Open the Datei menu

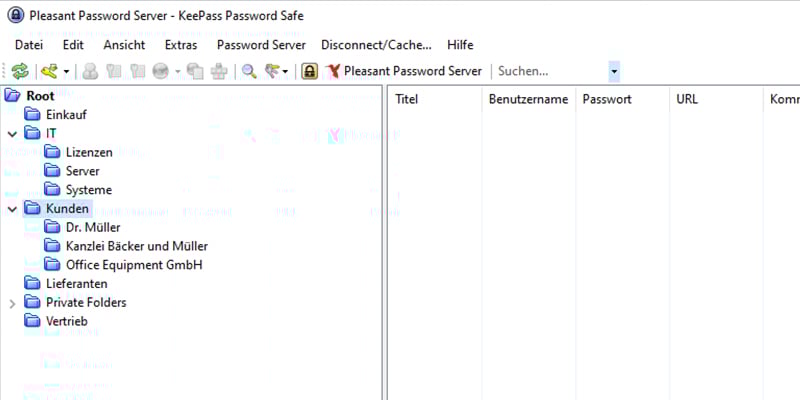(x=29, y=45)
